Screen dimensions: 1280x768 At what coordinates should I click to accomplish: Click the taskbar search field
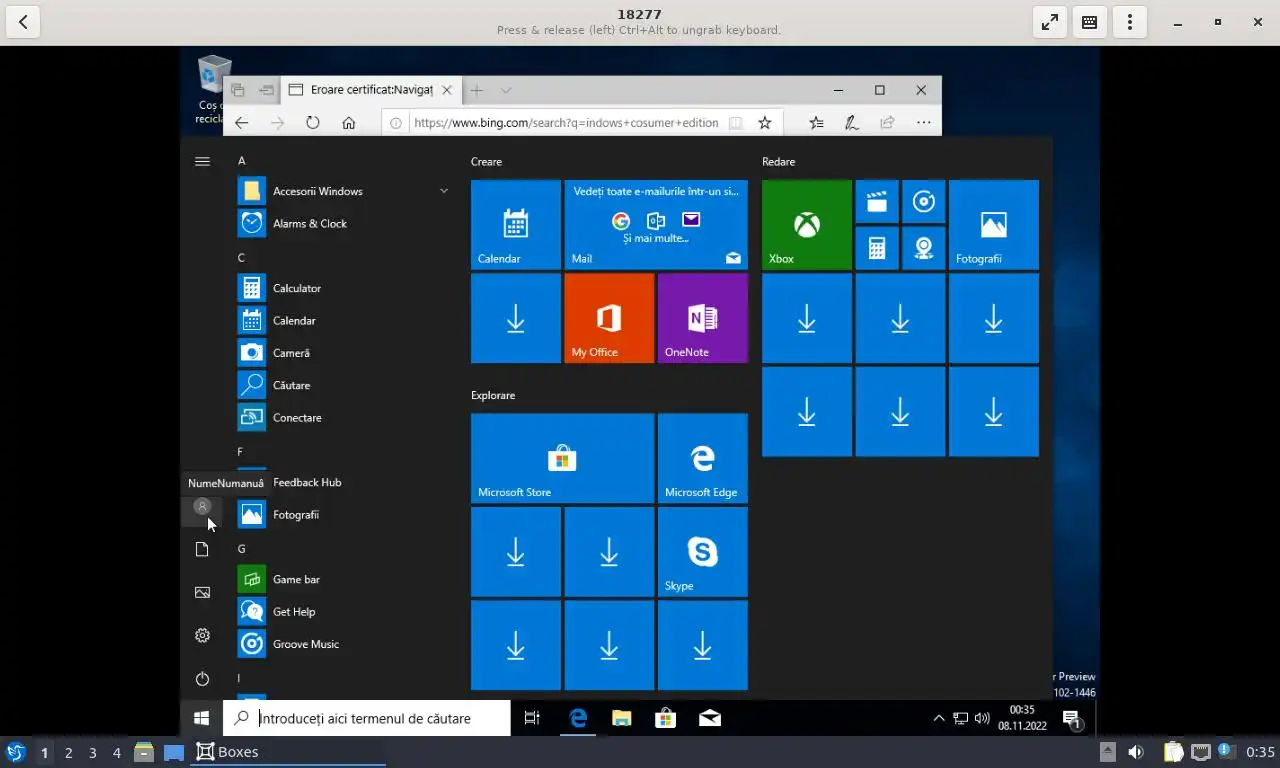pyautogui.click(x=366, y=718)
